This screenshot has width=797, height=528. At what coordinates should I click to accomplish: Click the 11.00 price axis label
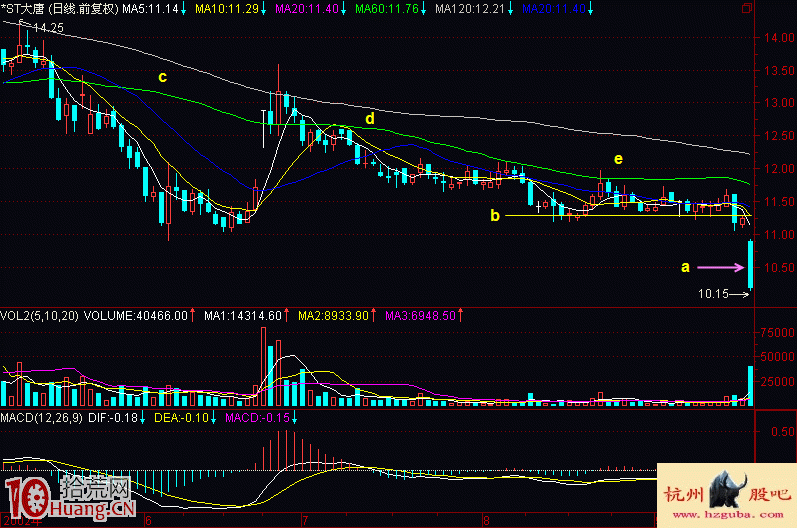coord(779,235)
